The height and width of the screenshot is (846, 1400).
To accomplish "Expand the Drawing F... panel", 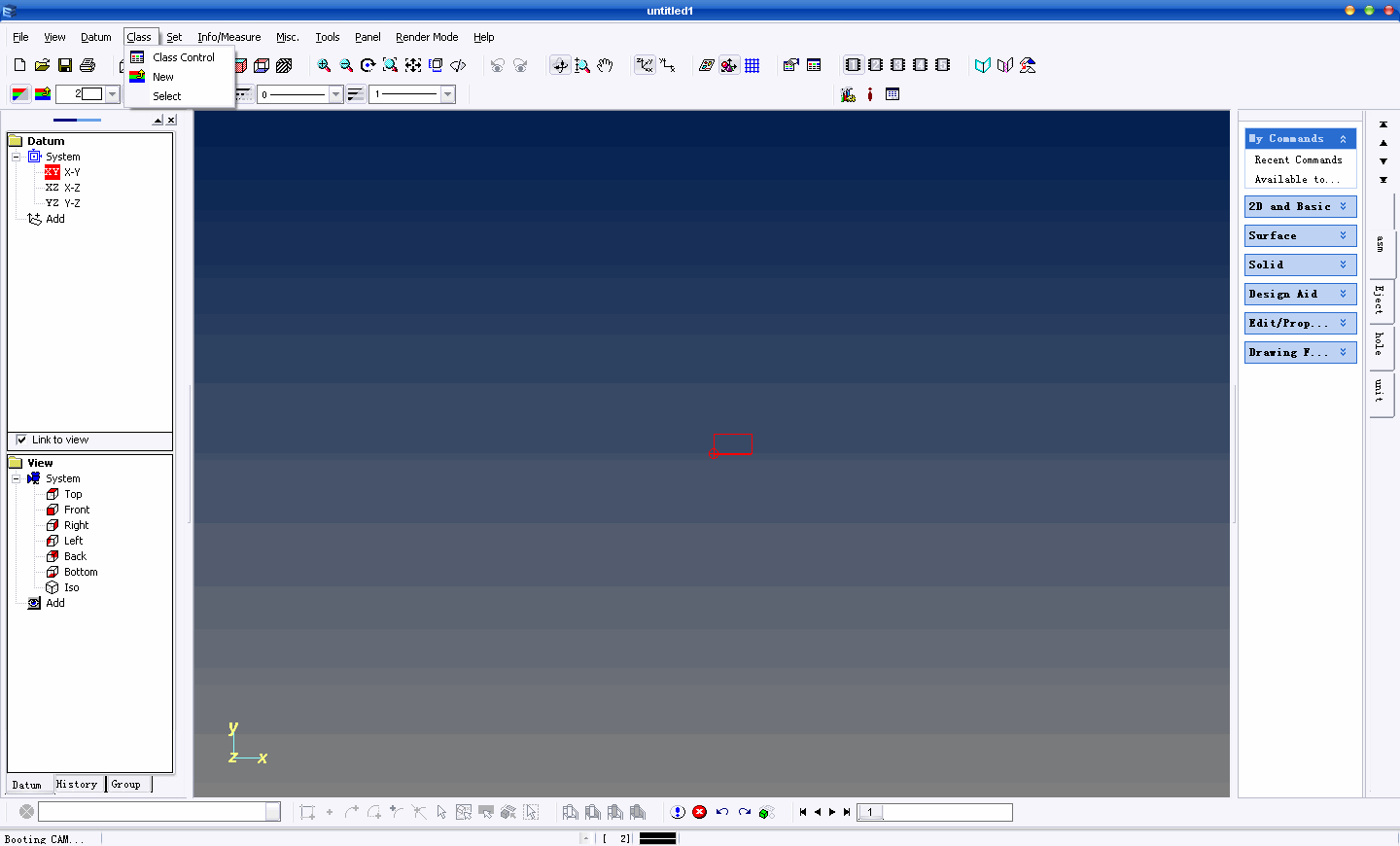I will 1301,352.
